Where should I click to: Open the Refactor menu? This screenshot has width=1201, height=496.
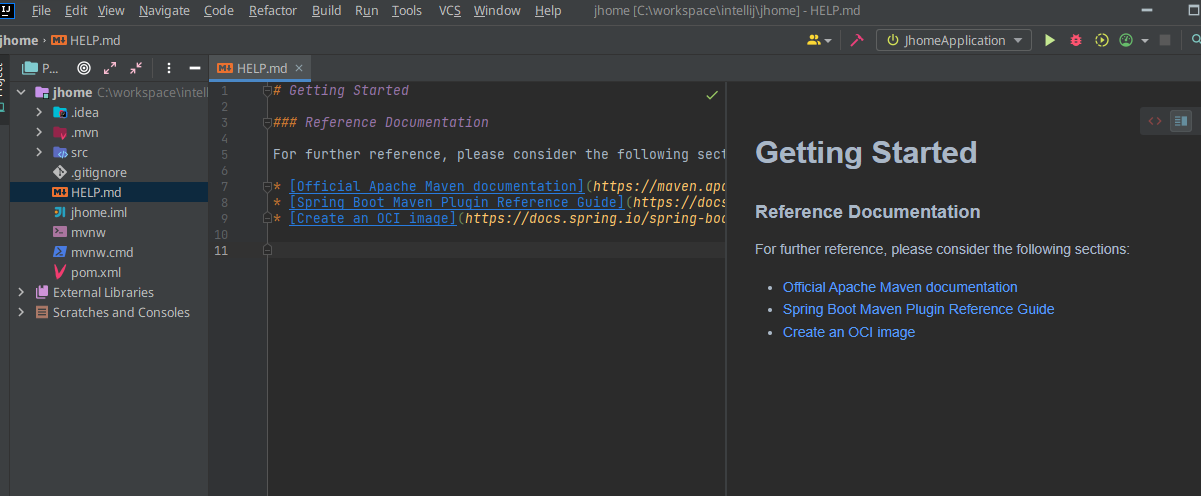click(x=273, y=10)
